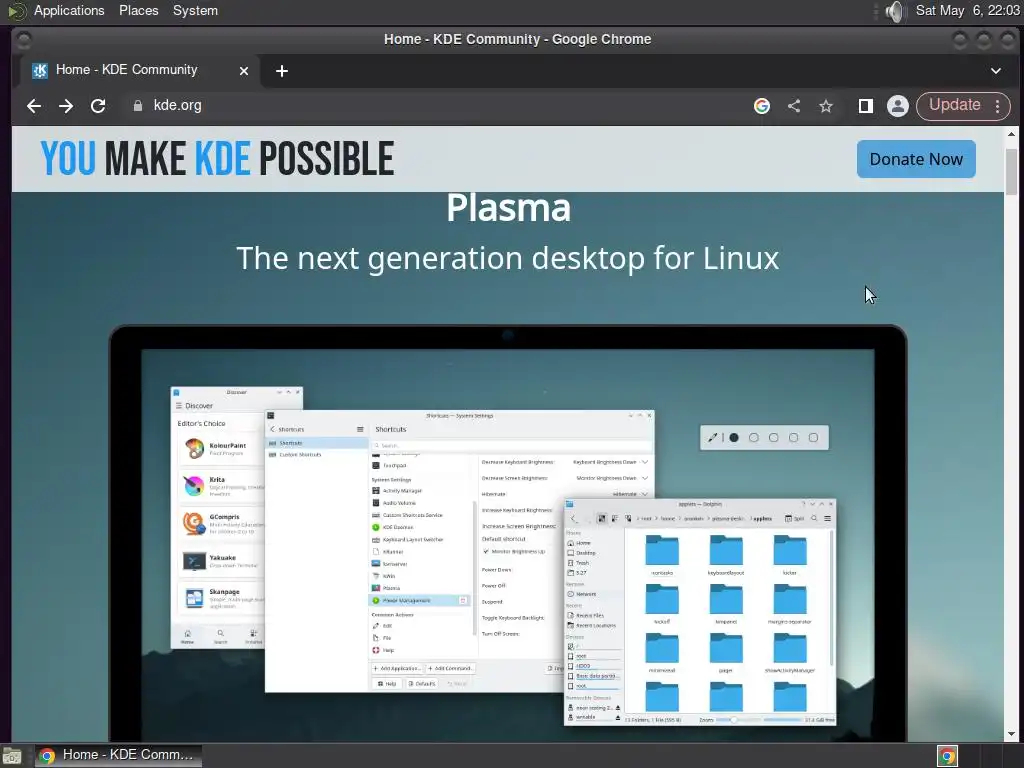The width and height of the screenshot is (1024, 768).
Task: Click page scrollbar down arrow
Action: tap(1012, 734)
